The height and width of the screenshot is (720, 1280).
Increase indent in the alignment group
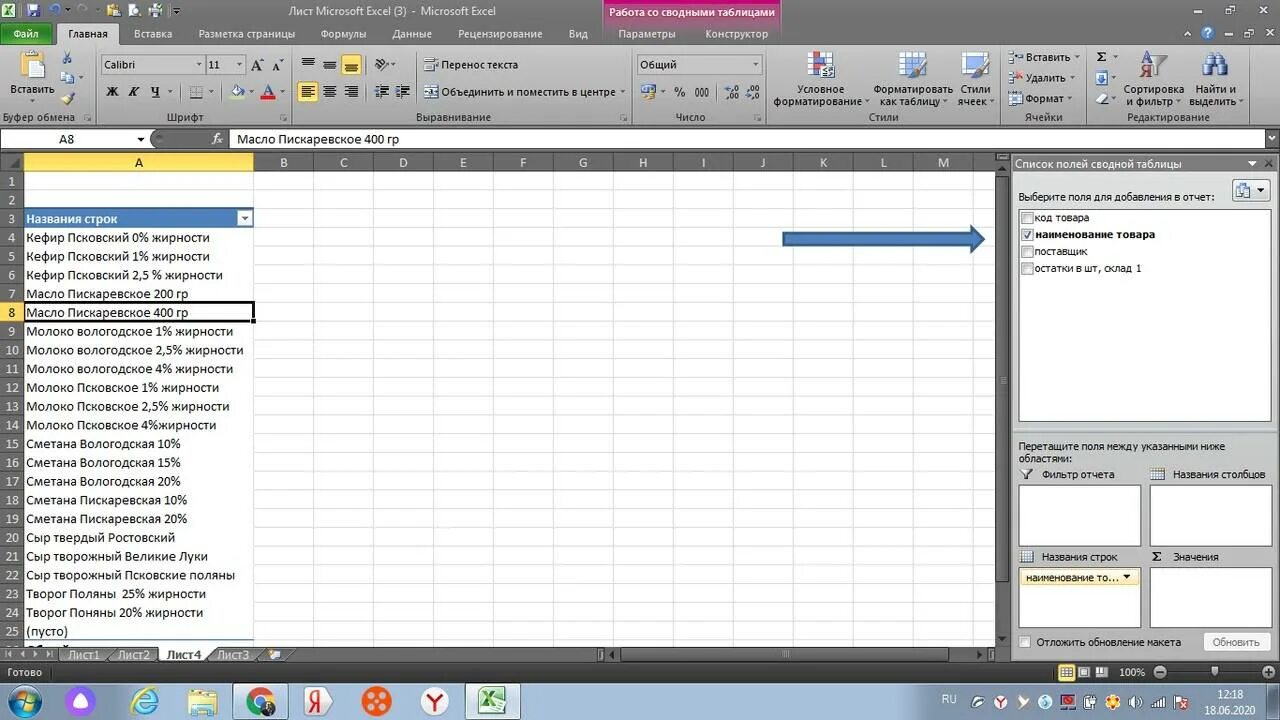point(402,92)
